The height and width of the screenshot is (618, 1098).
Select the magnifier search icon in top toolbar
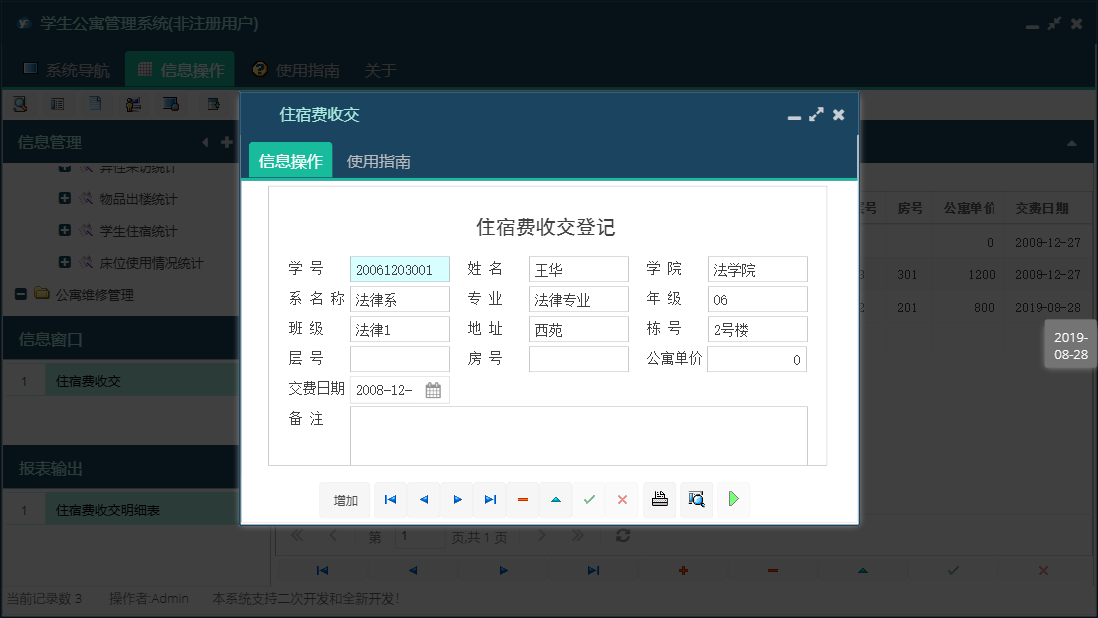(22, 104)
